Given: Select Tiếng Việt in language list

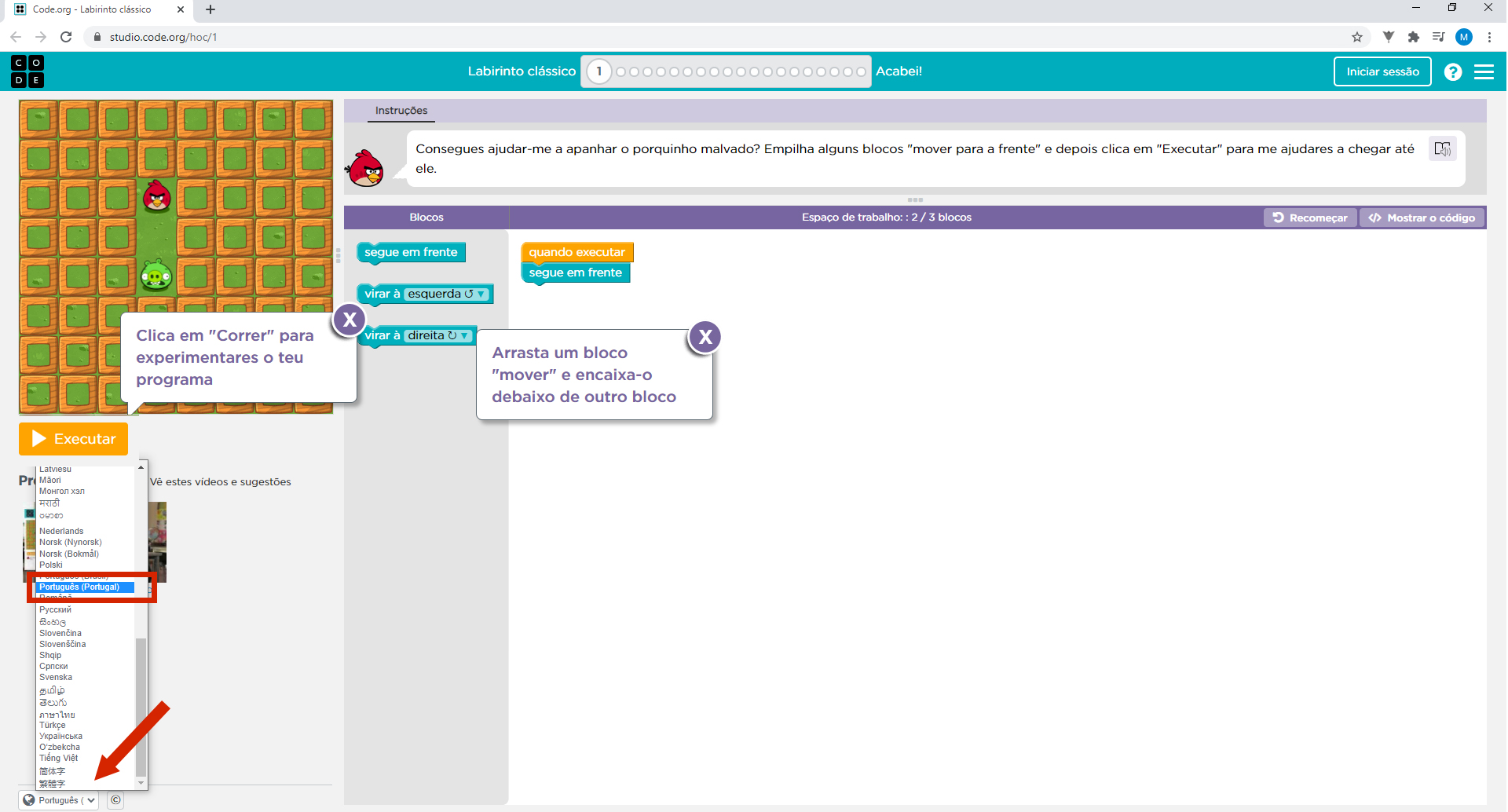Looking at the screenshot, I should click(x=59, y=758).
